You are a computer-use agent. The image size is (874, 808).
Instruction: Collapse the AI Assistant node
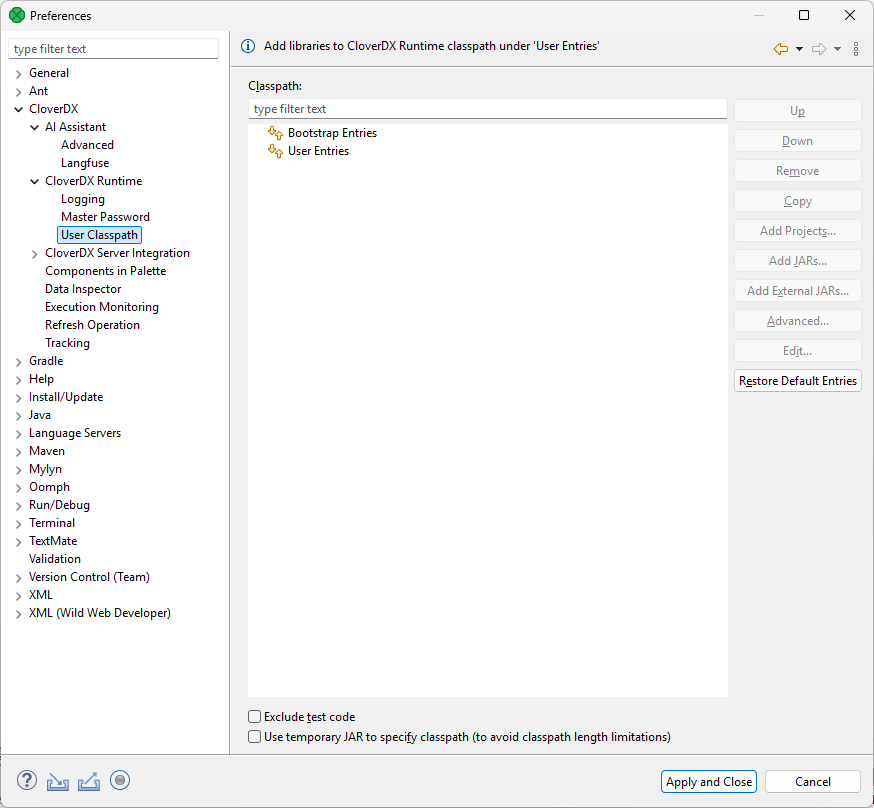pyautogui.click(x=35, y=128)
